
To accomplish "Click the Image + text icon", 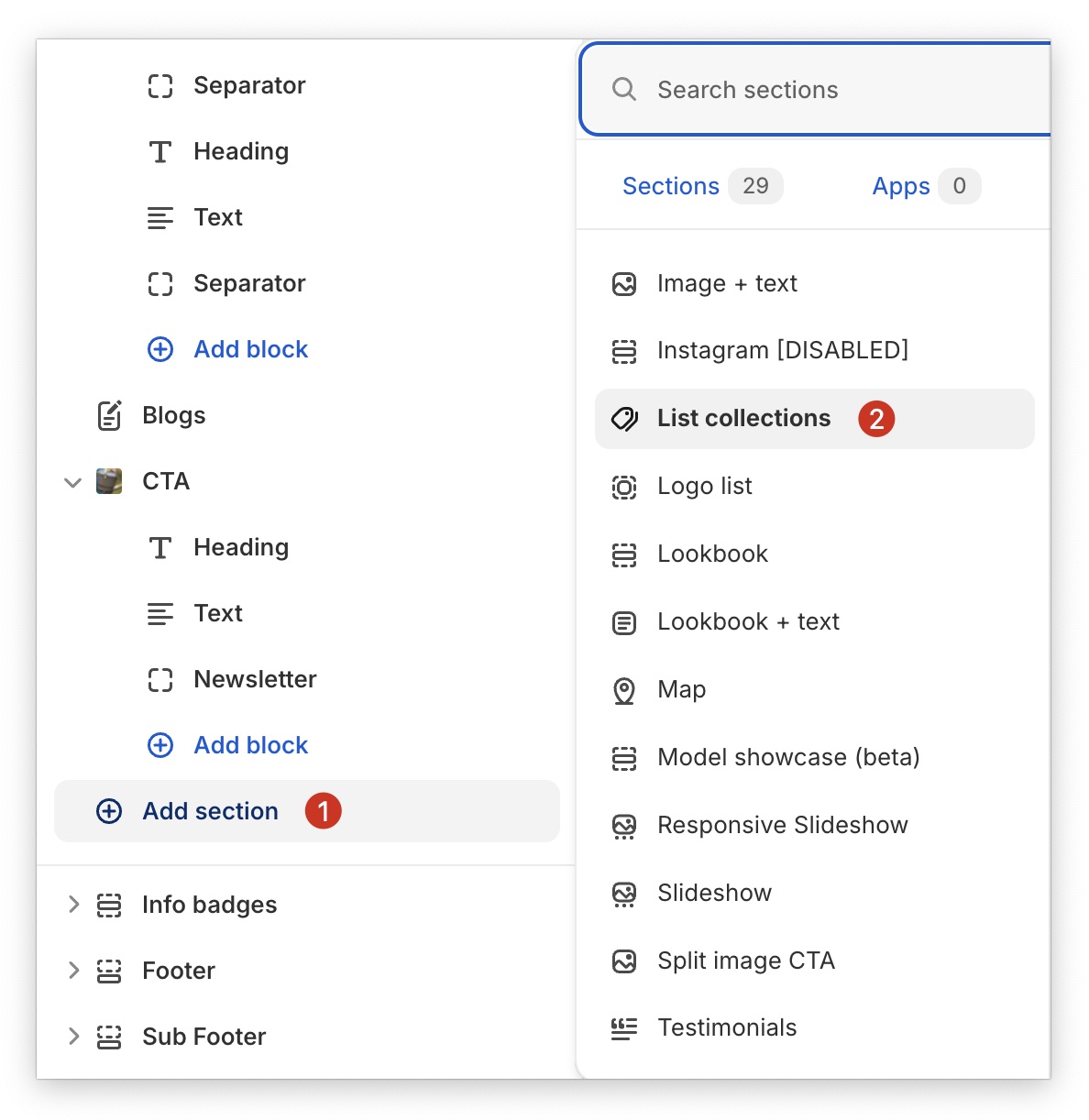I will (x=624, y=284).
